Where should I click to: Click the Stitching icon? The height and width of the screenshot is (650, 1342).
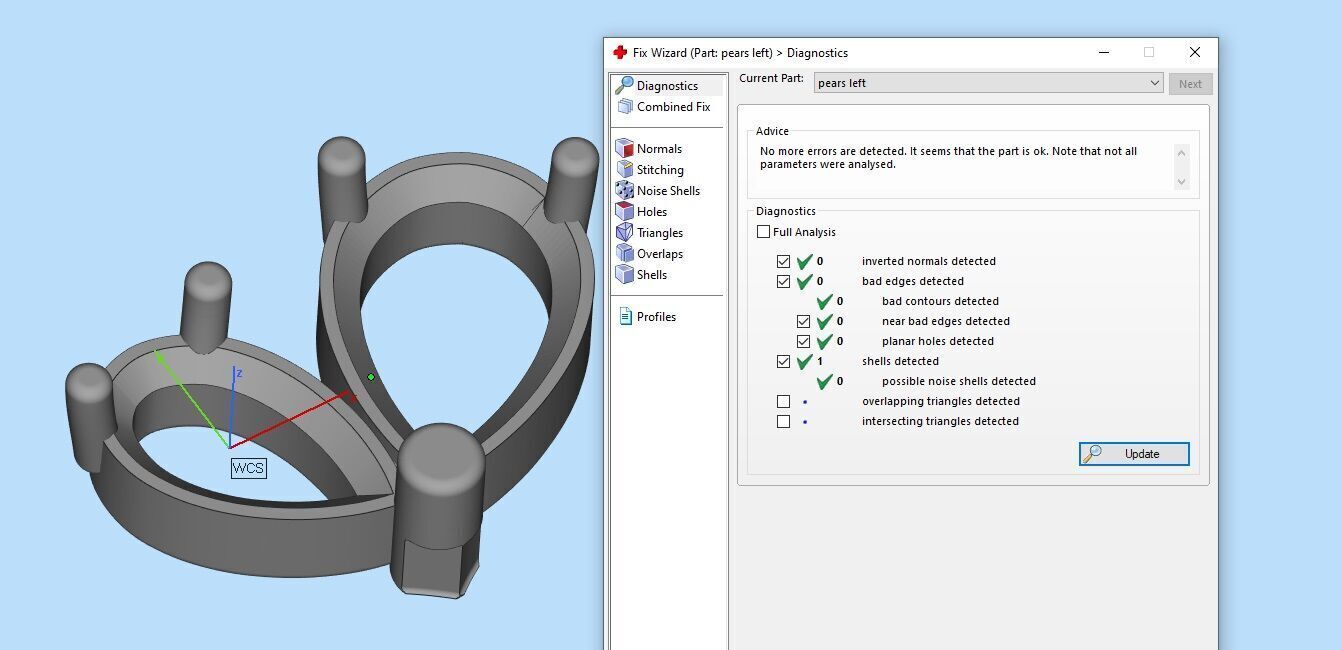(625, 169)
